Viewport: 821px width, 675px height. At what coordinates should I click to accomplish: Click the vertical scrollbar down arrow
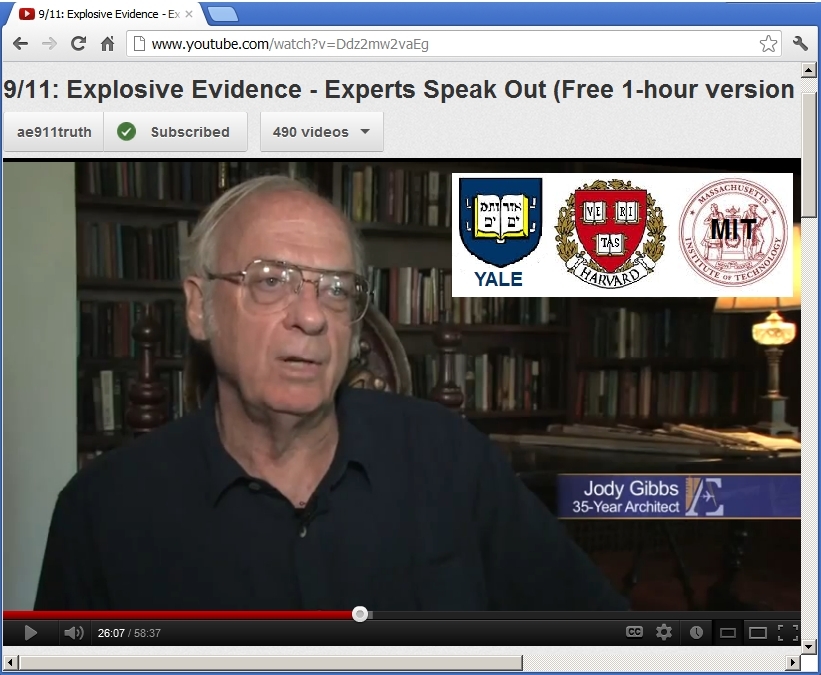(808, 647)
